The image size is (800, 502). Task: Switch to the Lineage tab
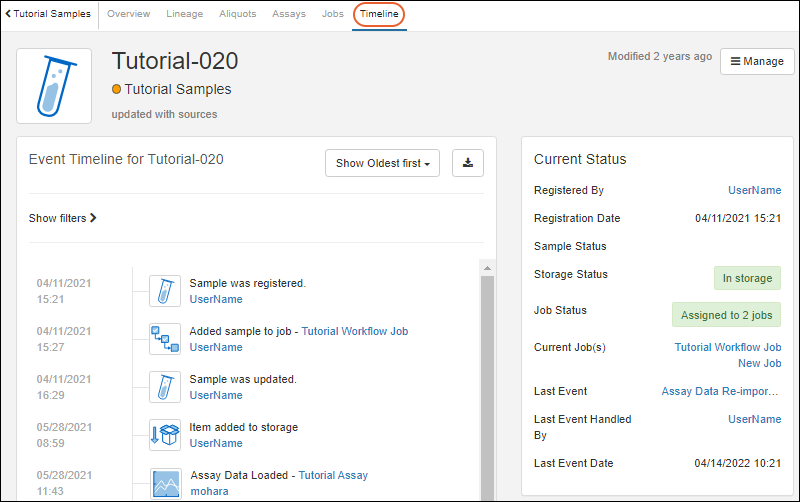pos(183,14)
